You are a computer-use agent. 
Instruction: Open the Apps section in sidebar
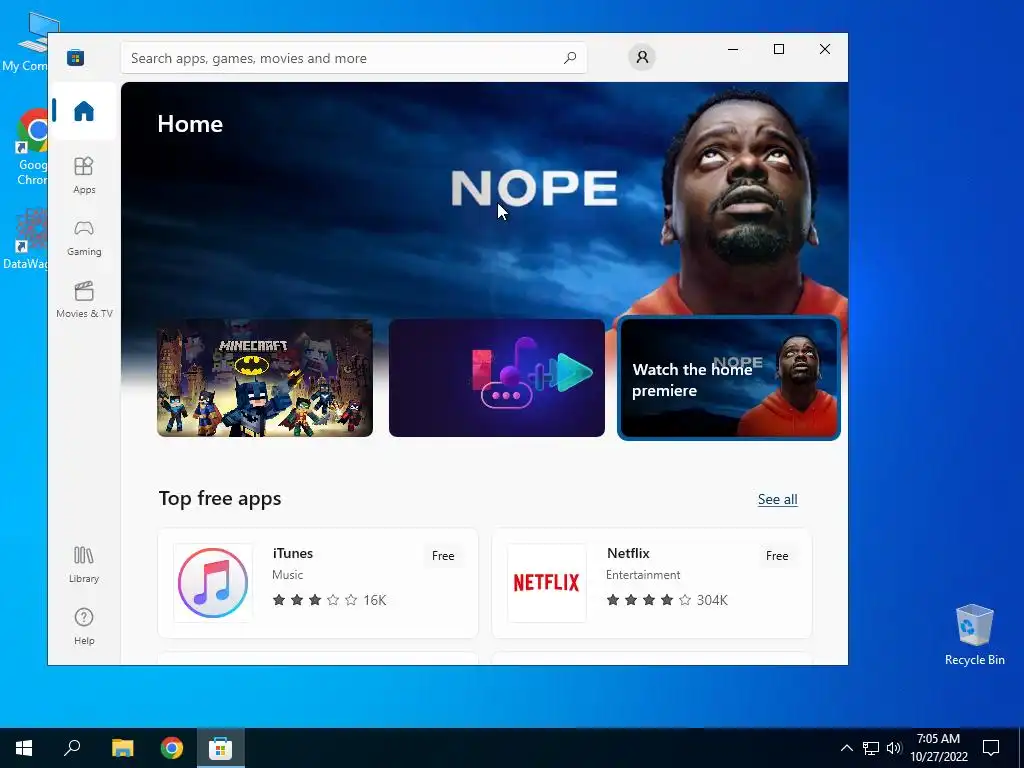click(84, 176)
